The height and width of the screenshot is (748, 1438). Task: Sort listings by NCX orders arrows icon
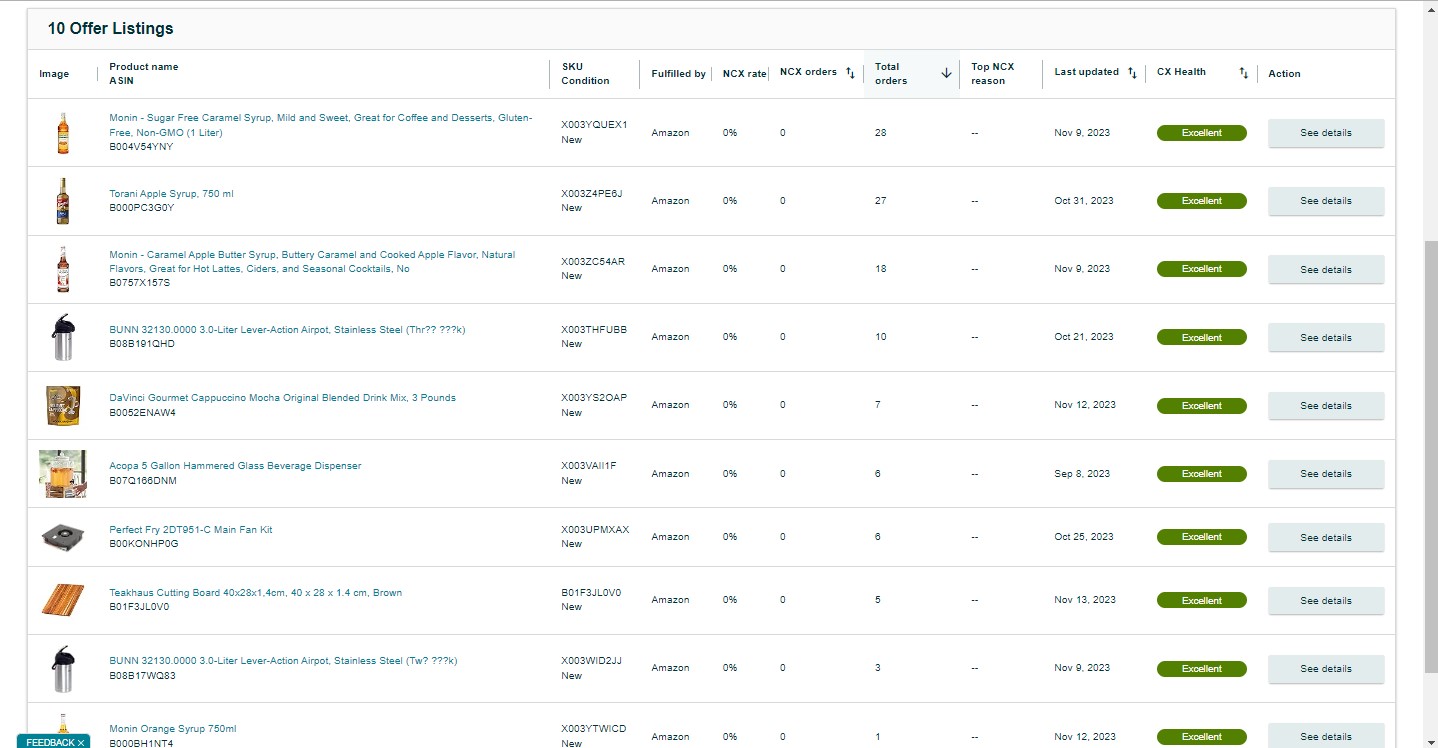pyautogui.click(x=850, y=73)
